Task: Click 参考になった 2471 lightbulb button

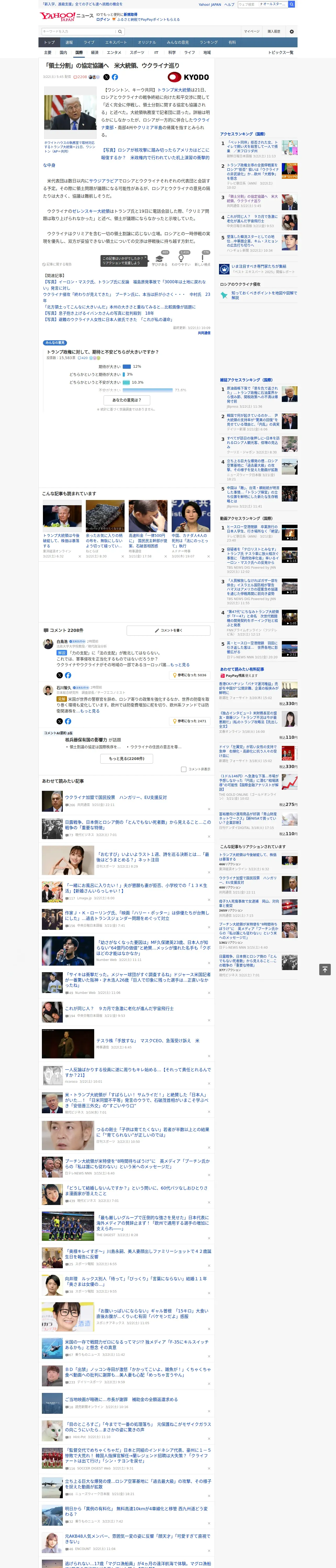Action: click(190, 721)
